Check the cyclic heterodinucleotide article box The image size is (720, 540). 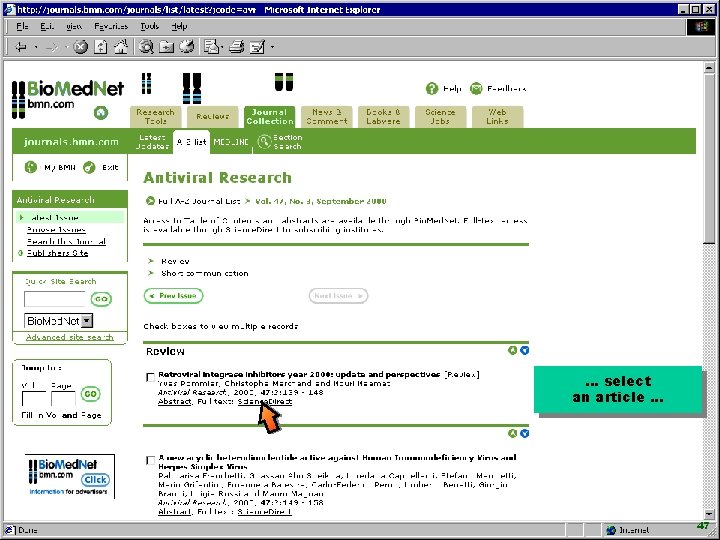click(150, 461)
